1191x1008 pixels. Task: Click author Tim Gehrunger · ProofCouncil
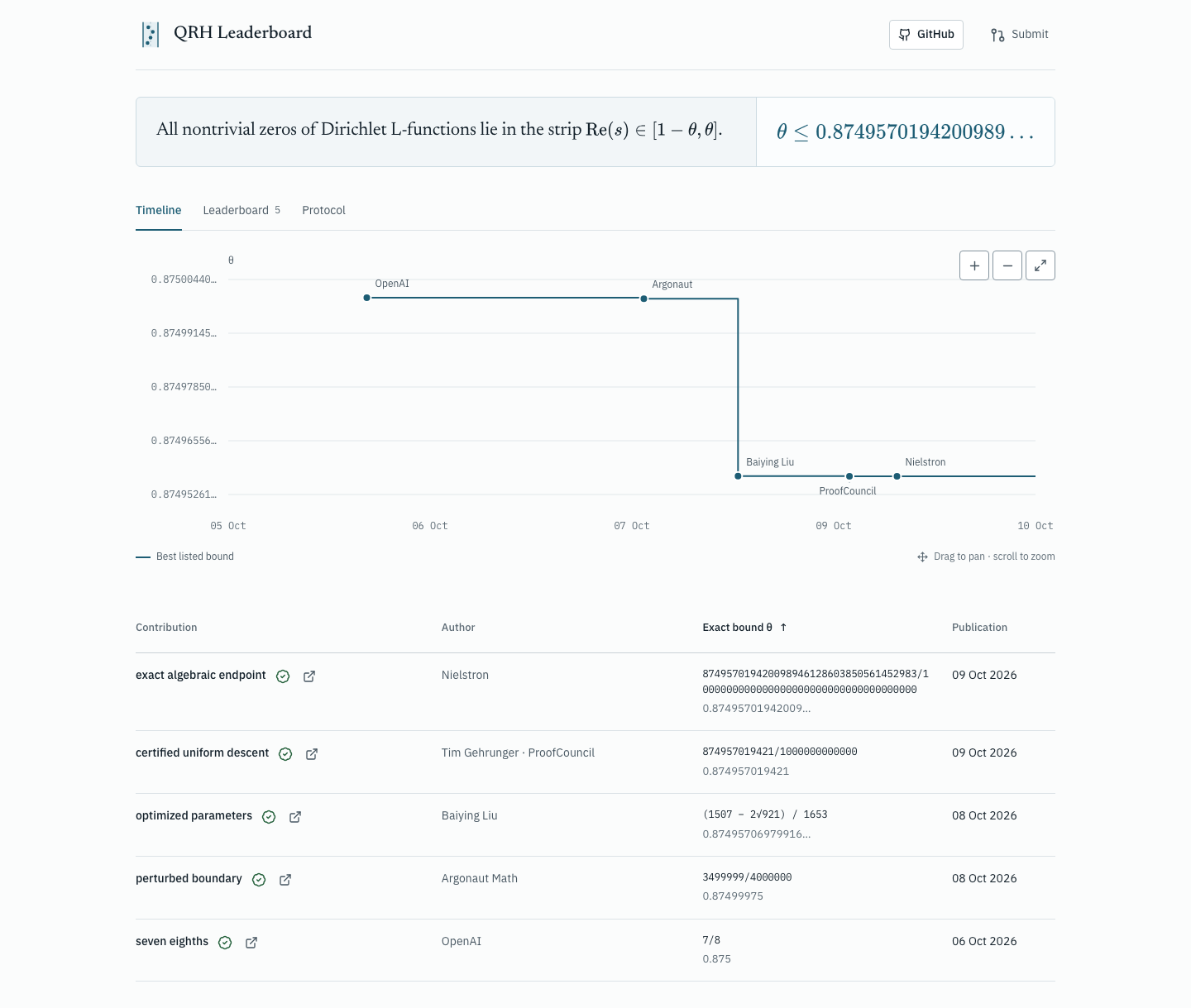pos(518,753)
